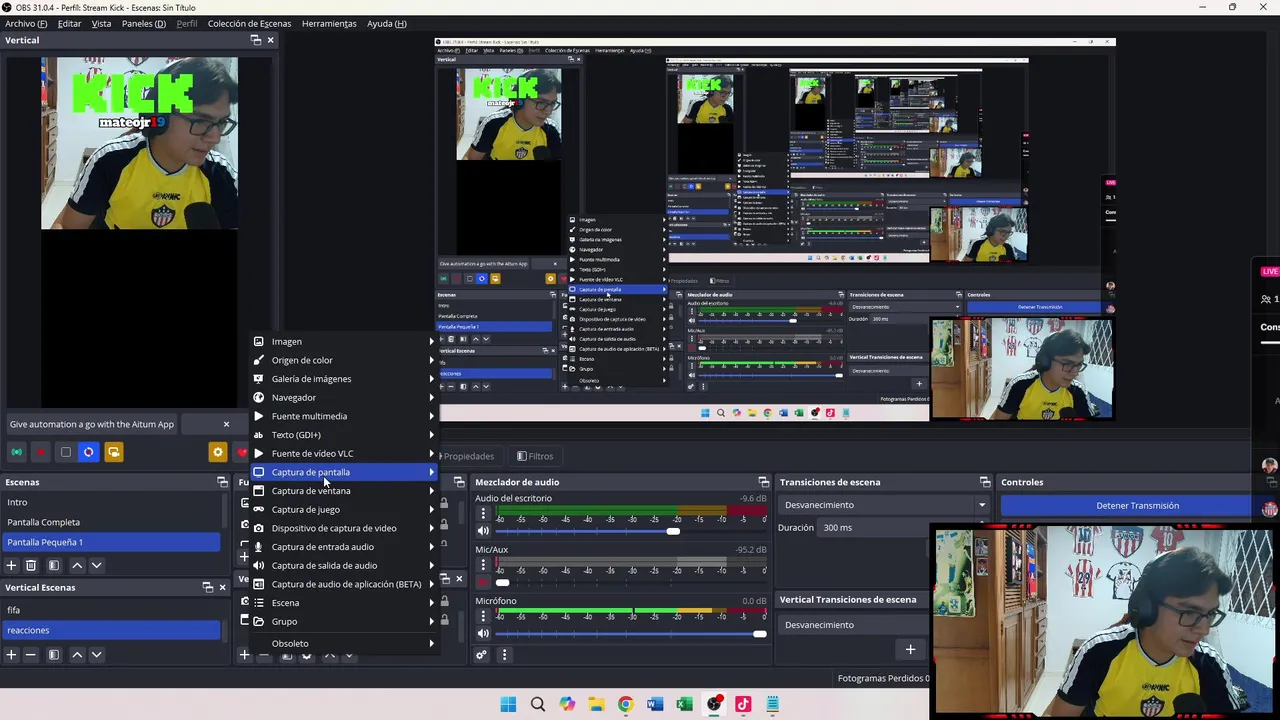
Task: Click Detener Transmisión button
Action: [x=1137, y=505]
